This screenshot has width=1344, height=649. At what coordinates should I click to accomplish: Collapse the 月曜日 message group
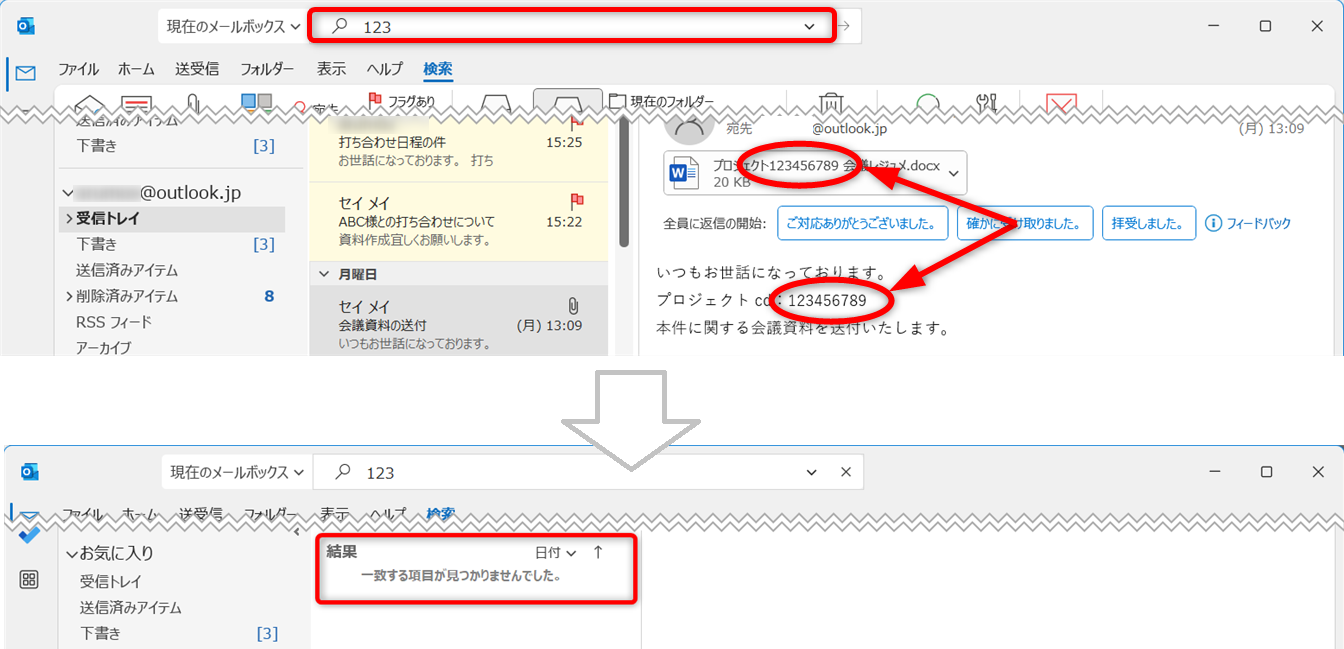tap(324, 273)
